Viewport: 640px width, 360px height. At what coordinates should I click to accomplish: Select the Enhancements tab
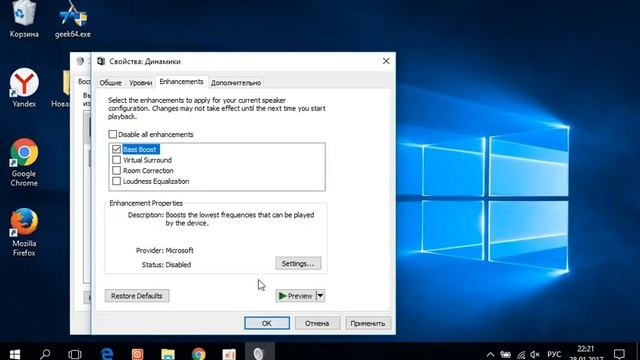point(181,82)
